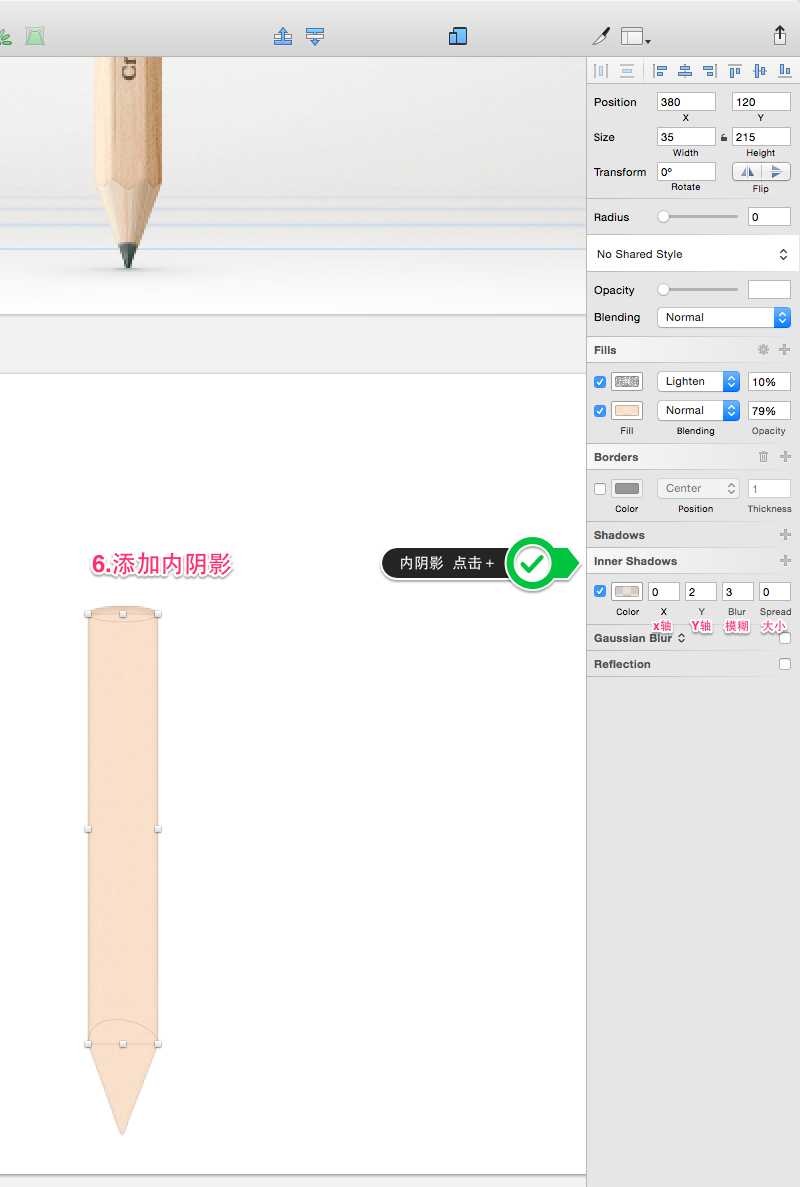Click the export share icon in toolbar
Image resolution: width=800 pixels, height=1187 pixels.
(780, 35)
